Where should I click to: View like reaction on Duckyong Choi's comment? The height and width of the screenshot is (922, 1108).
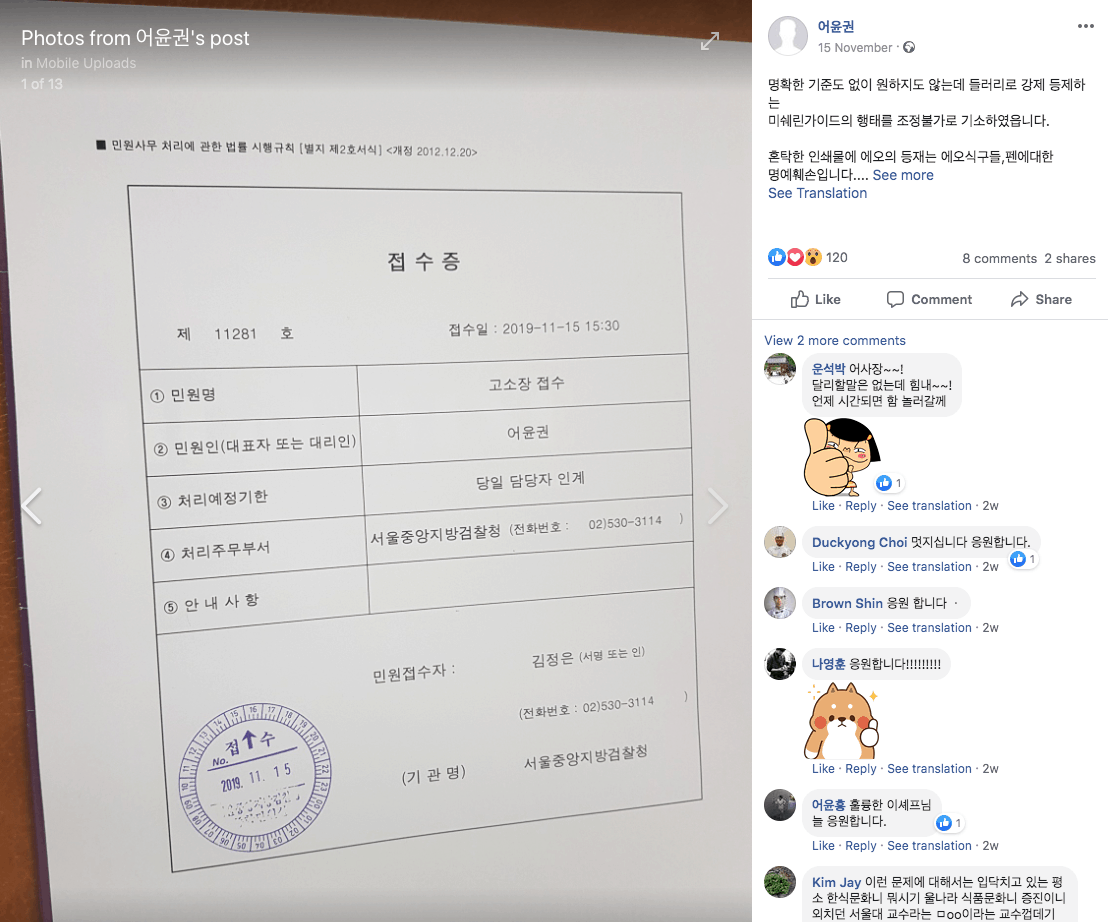point(1023,560)
